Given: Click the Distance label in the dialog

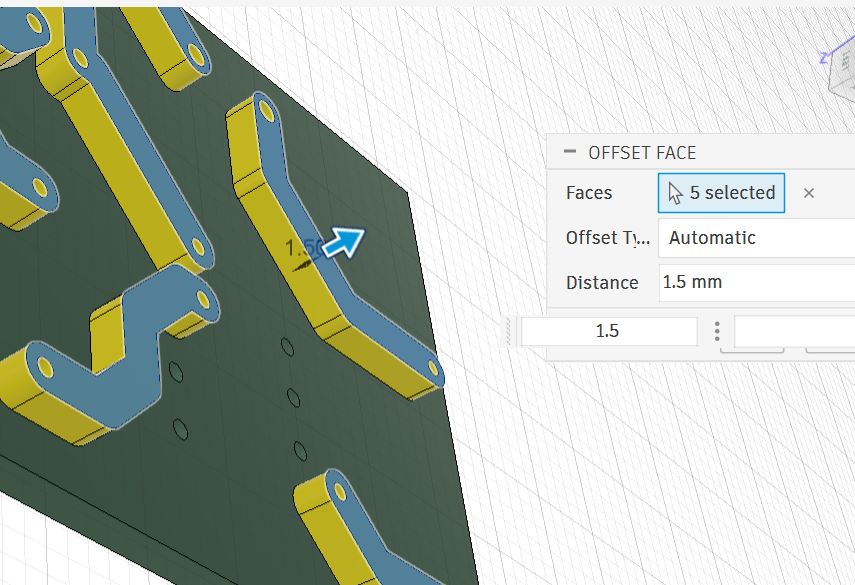Looking at the screenshot, I should pos(602,283).
